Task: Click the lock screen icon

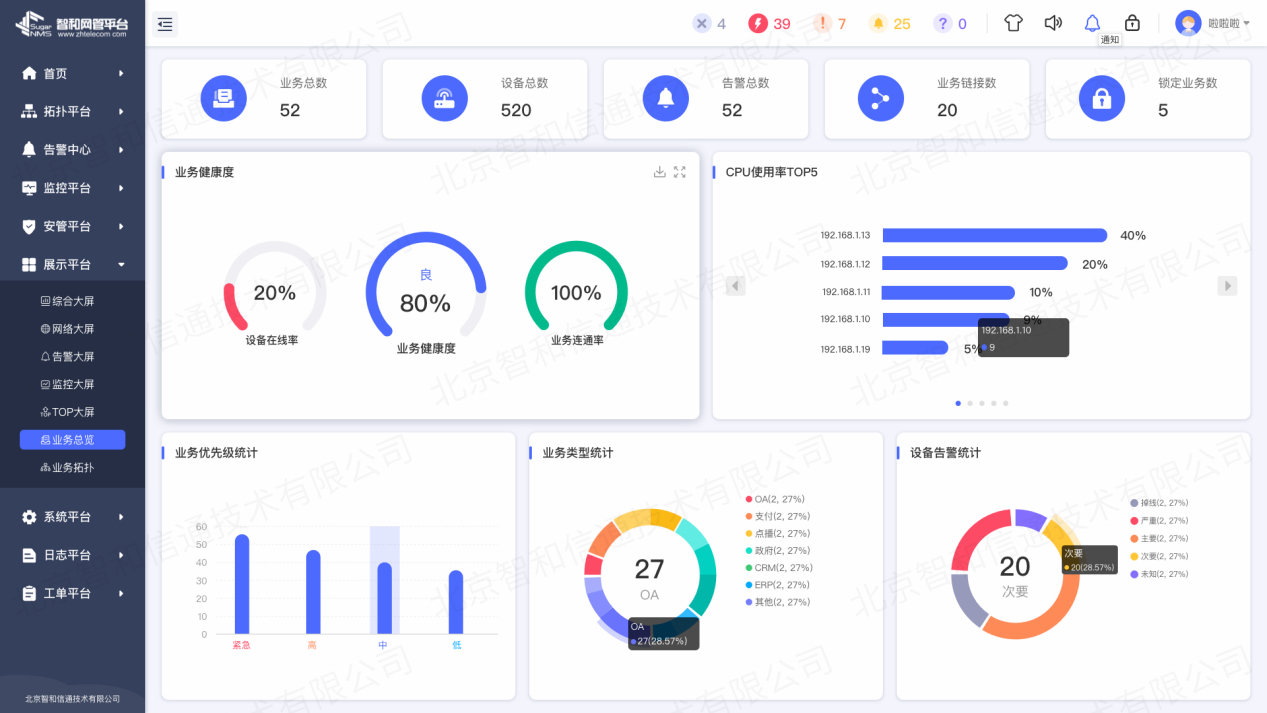Action: (x=1132, y=23)
